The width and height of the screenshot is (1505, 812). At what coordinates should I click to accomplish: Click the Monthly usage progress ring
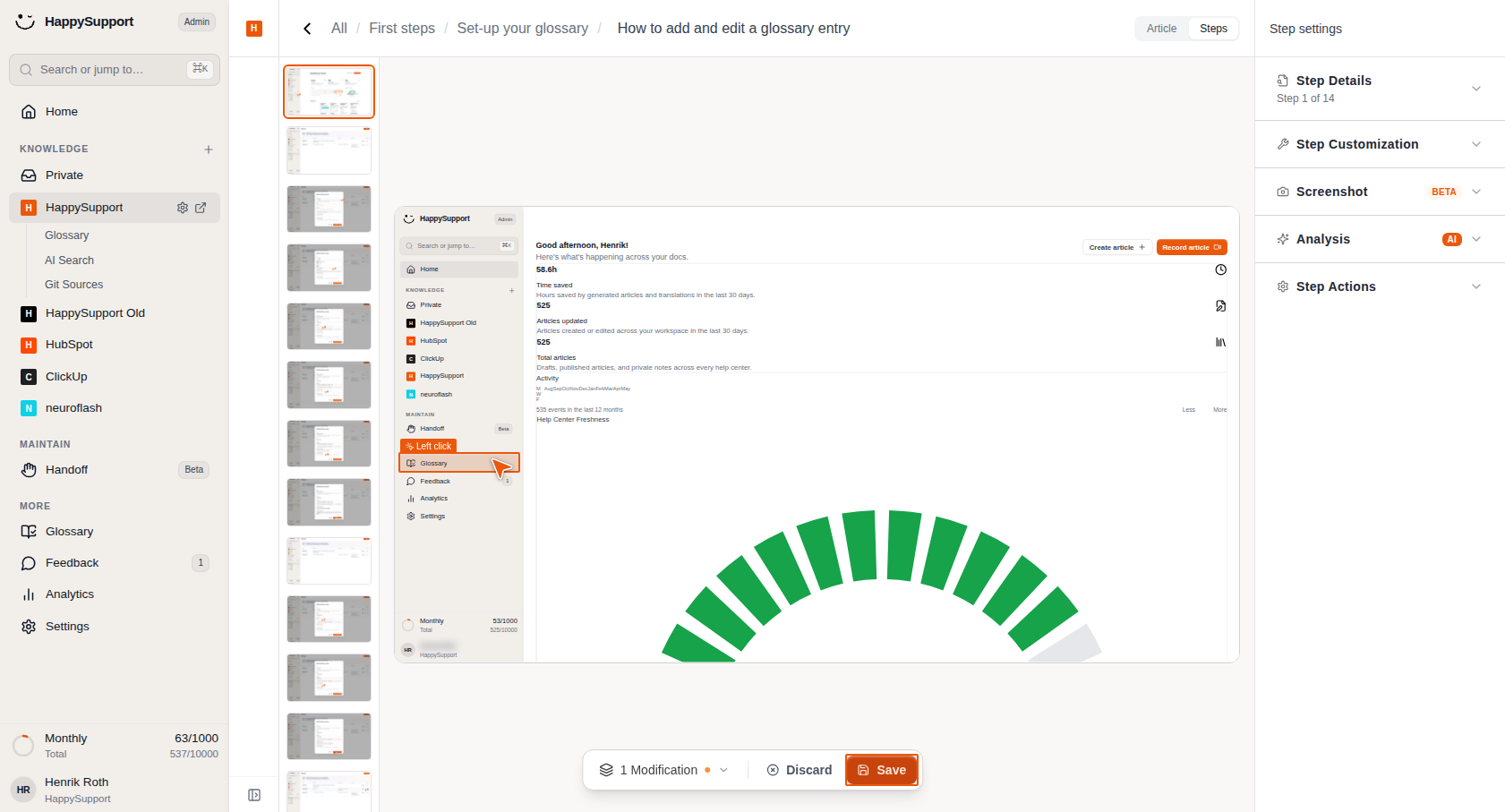coord(23,746)
